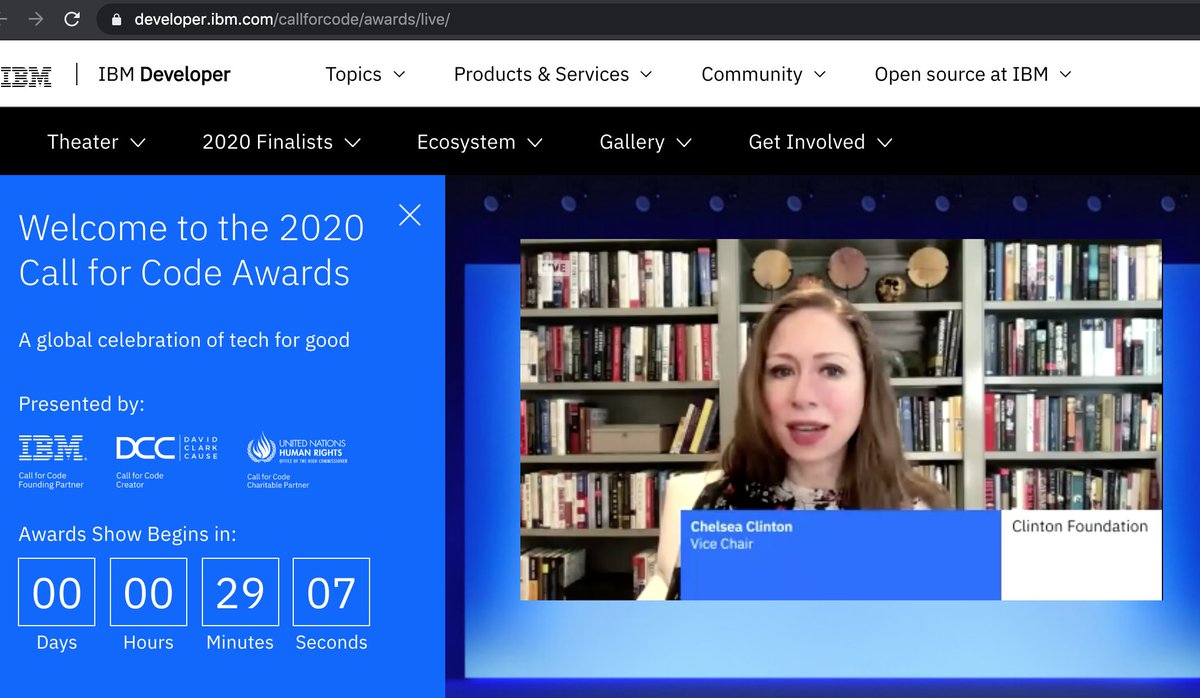This screenshot has width=1200, height=698.
Task: Open IBM Developer home link
Action: (164, 75)
